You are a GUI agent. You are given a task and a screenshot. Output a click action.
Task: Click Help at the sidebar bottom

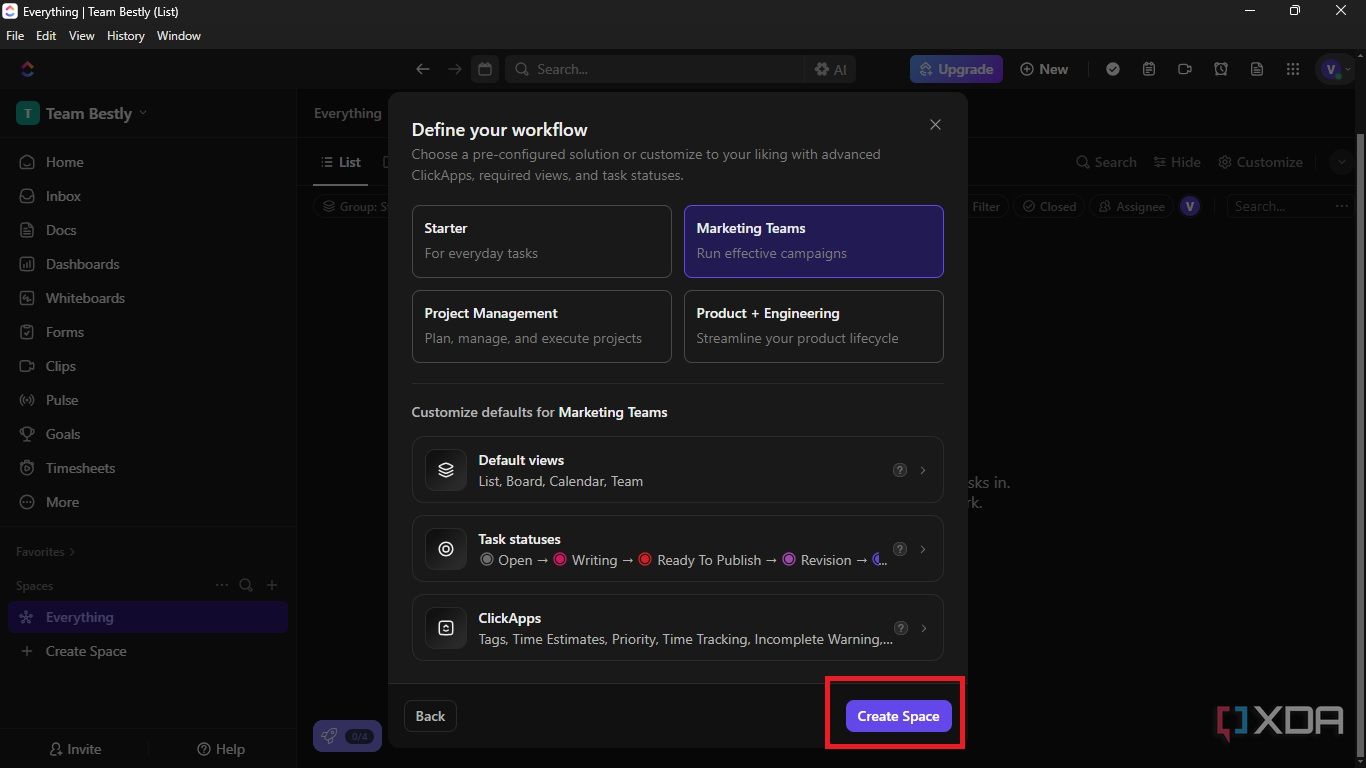point(221,749)
